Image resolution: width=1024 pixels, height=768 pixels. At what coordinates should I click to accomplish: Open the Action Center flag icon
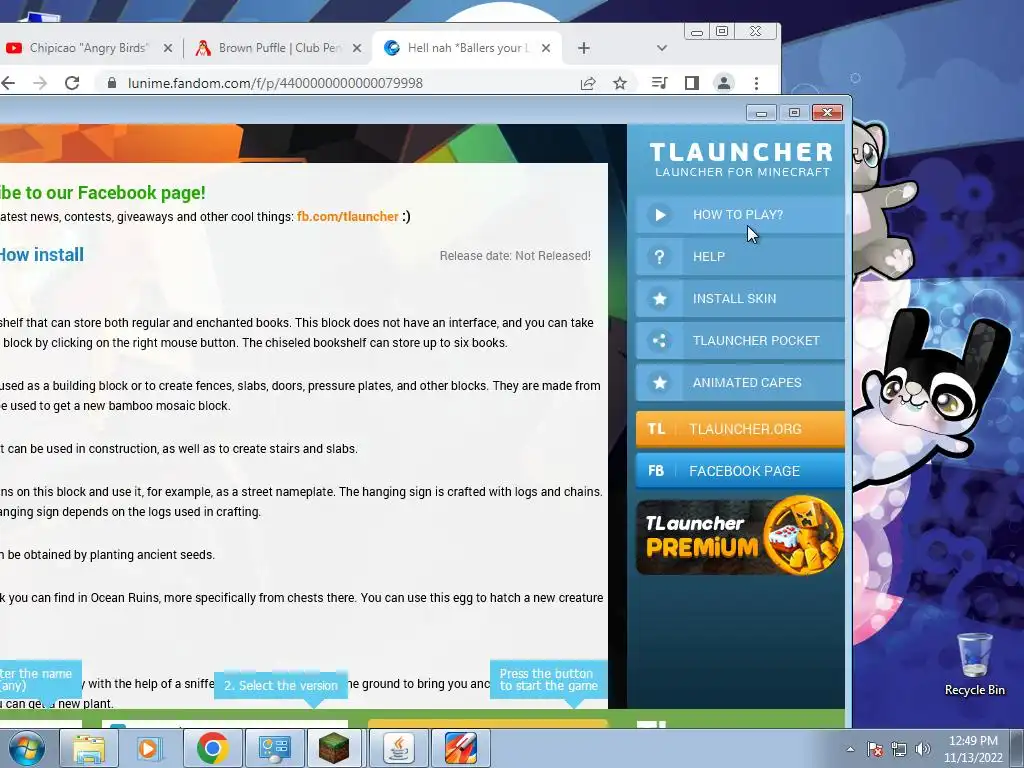[875, 749]
